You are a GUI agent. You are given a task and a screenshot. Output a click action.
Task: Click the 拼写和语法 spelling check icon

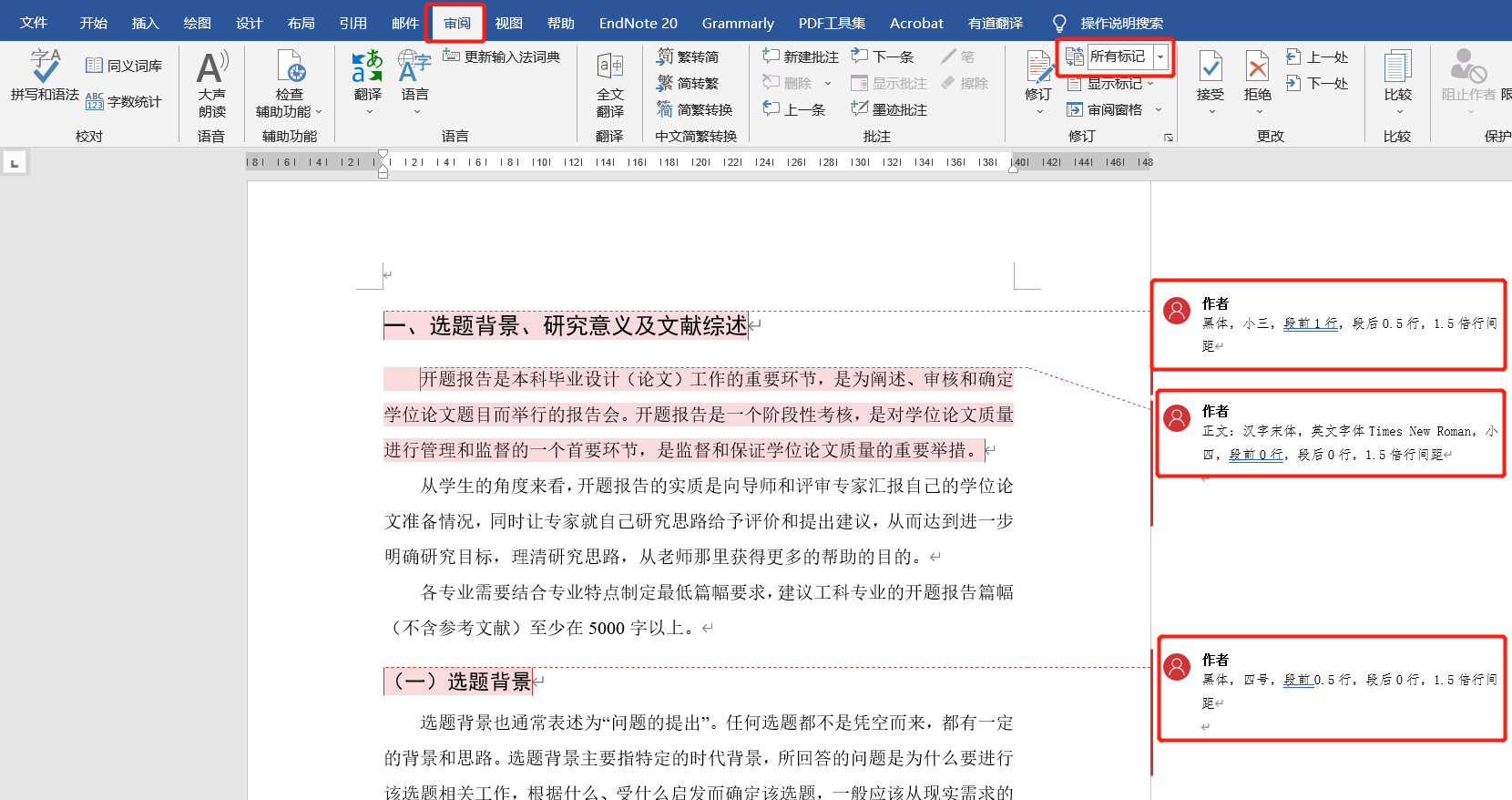click(45, 67)
